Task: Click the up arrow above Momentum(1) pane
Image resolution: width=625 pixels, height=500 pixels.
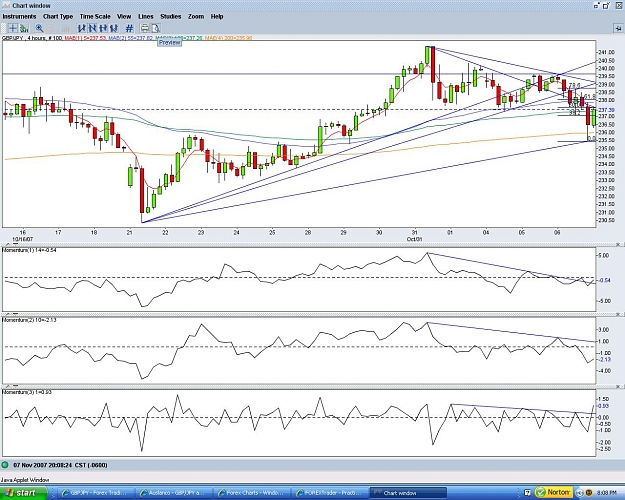Action: coord(6,244)
